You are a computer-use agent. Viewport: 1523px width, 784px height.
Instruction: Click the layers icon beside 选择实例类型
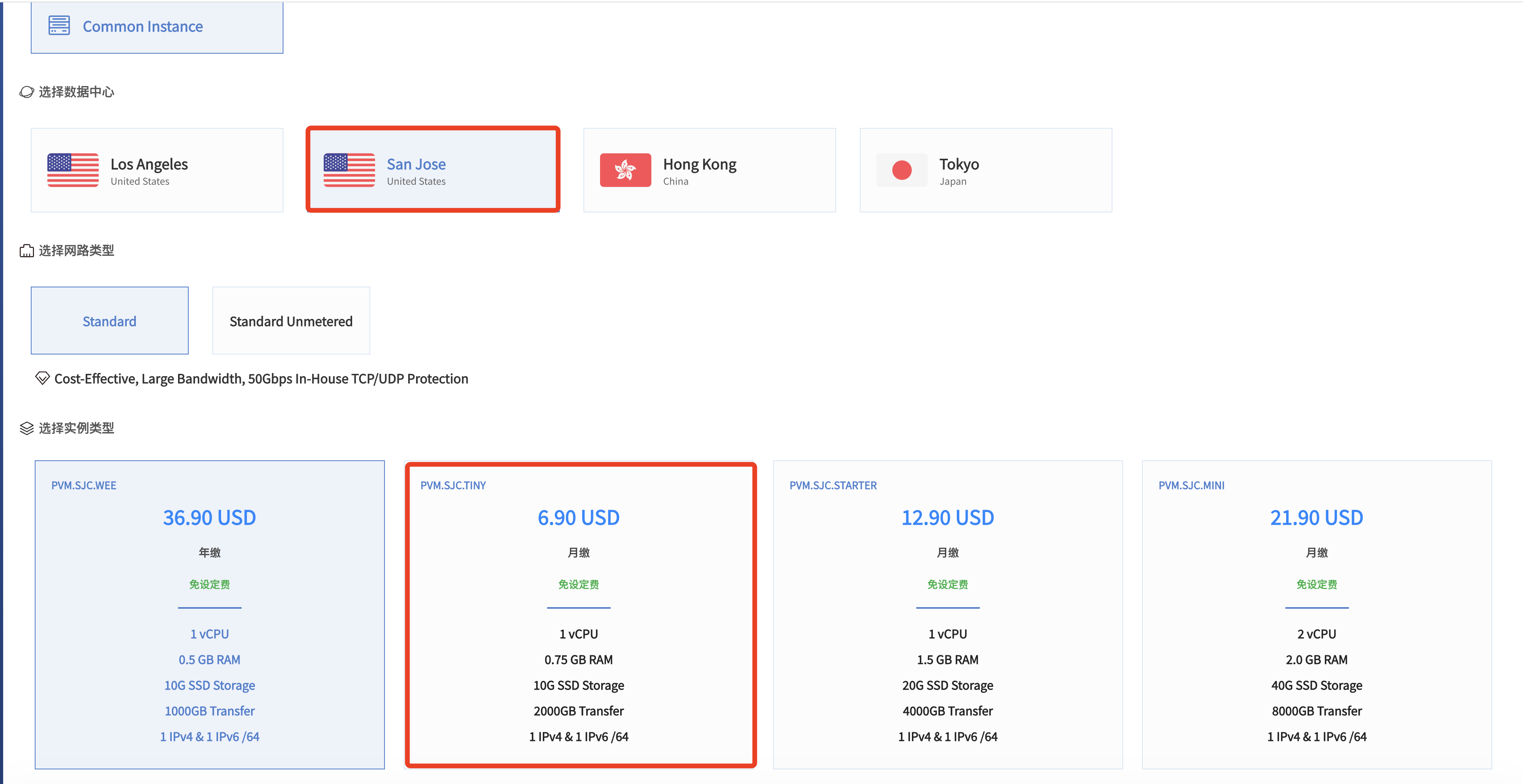[x=26, y=428]
